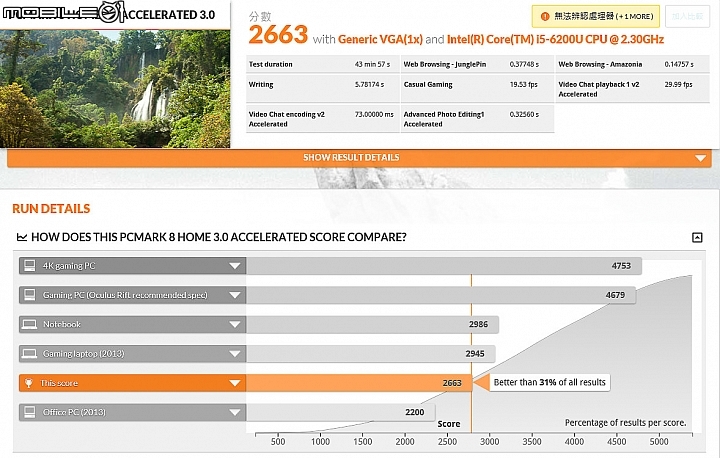Click the Web Browsing - Amazonia row

pos(633,64)
